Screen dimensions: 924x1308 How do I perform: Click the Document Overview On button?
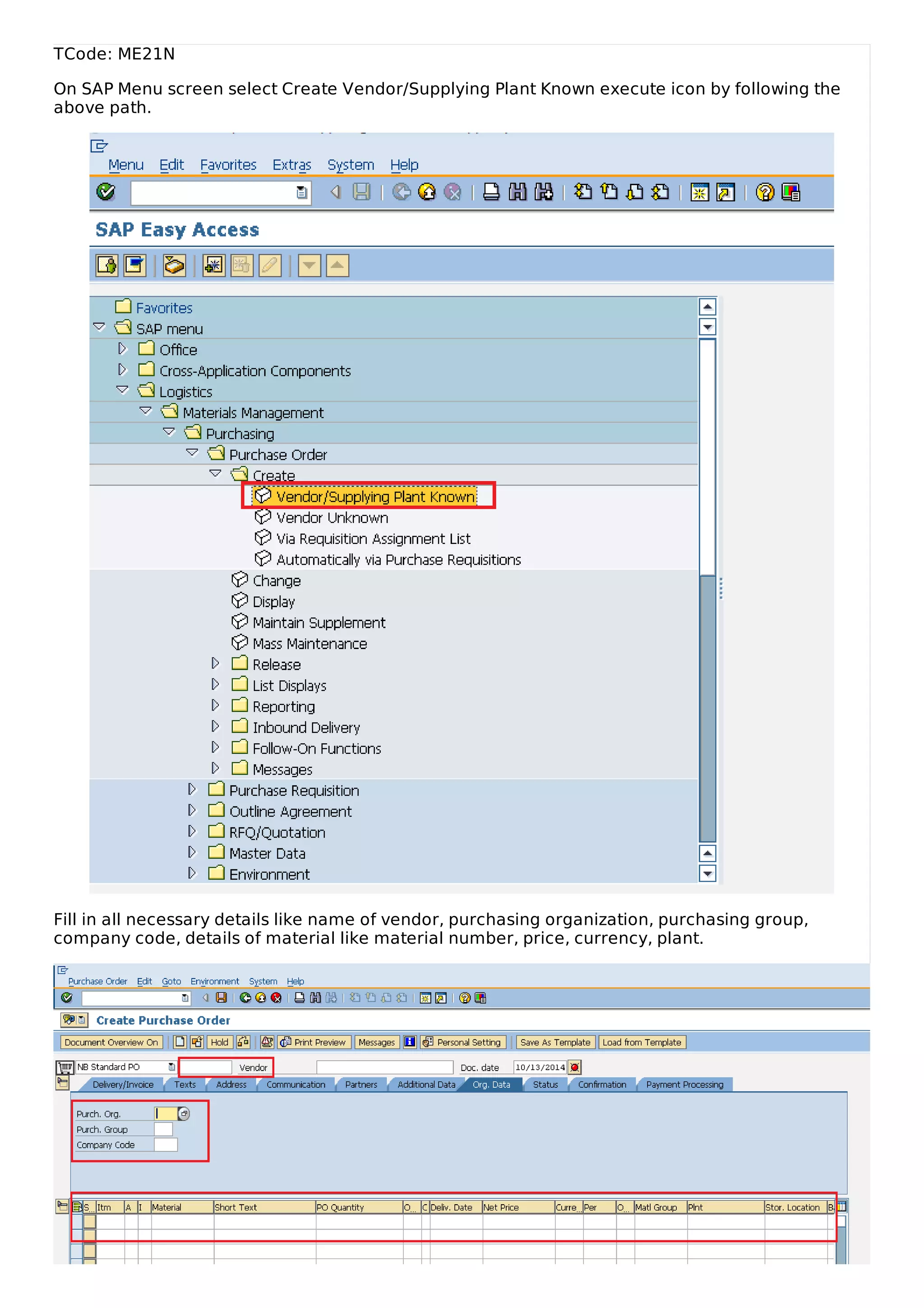(x=111, y=1042)
